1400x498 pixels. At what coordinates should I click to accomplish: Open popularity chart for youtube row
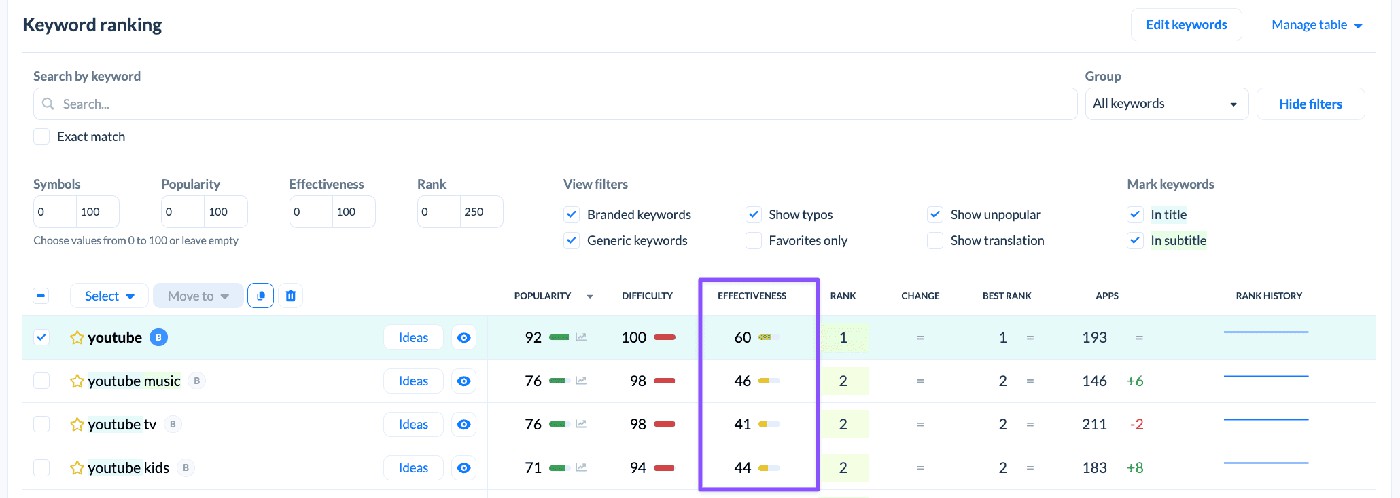tap(581, 338)
